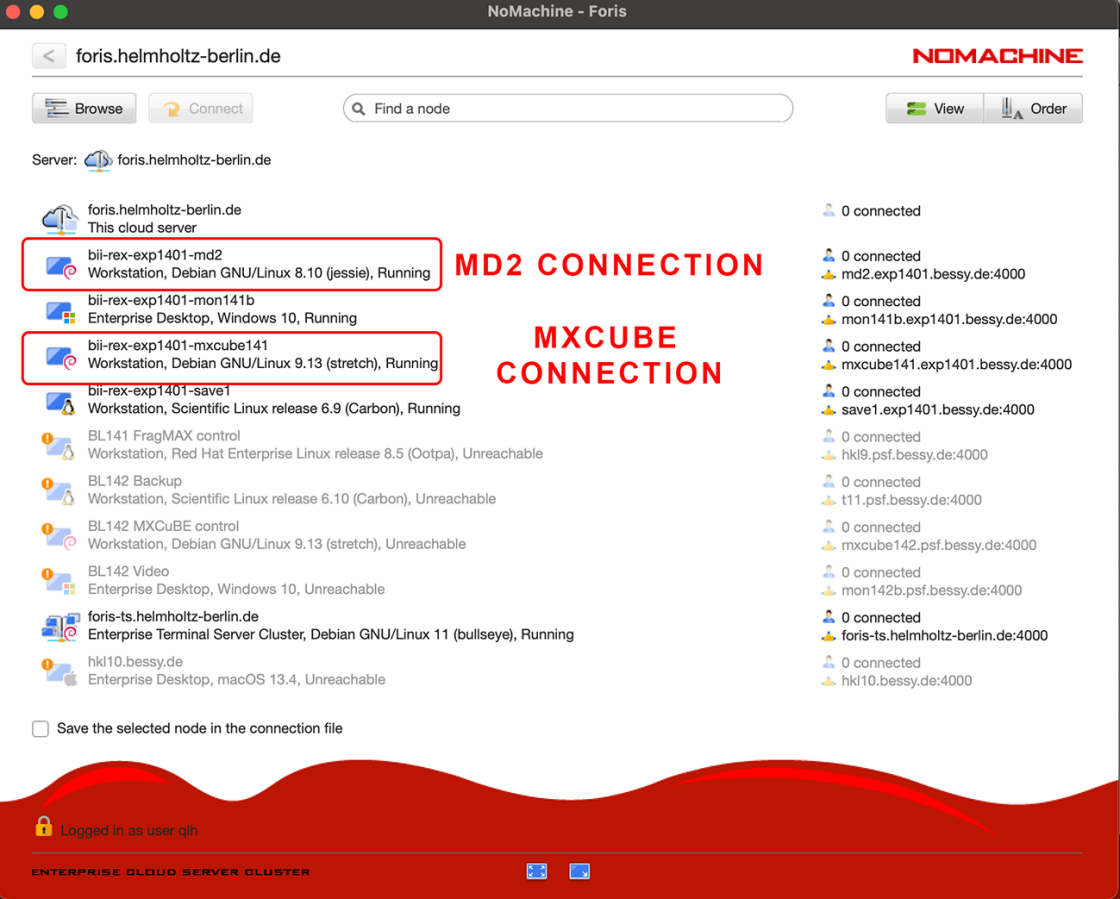Click the grayed Connect button
Viewport: 1120px width, 899px height.
click(201, 109)
